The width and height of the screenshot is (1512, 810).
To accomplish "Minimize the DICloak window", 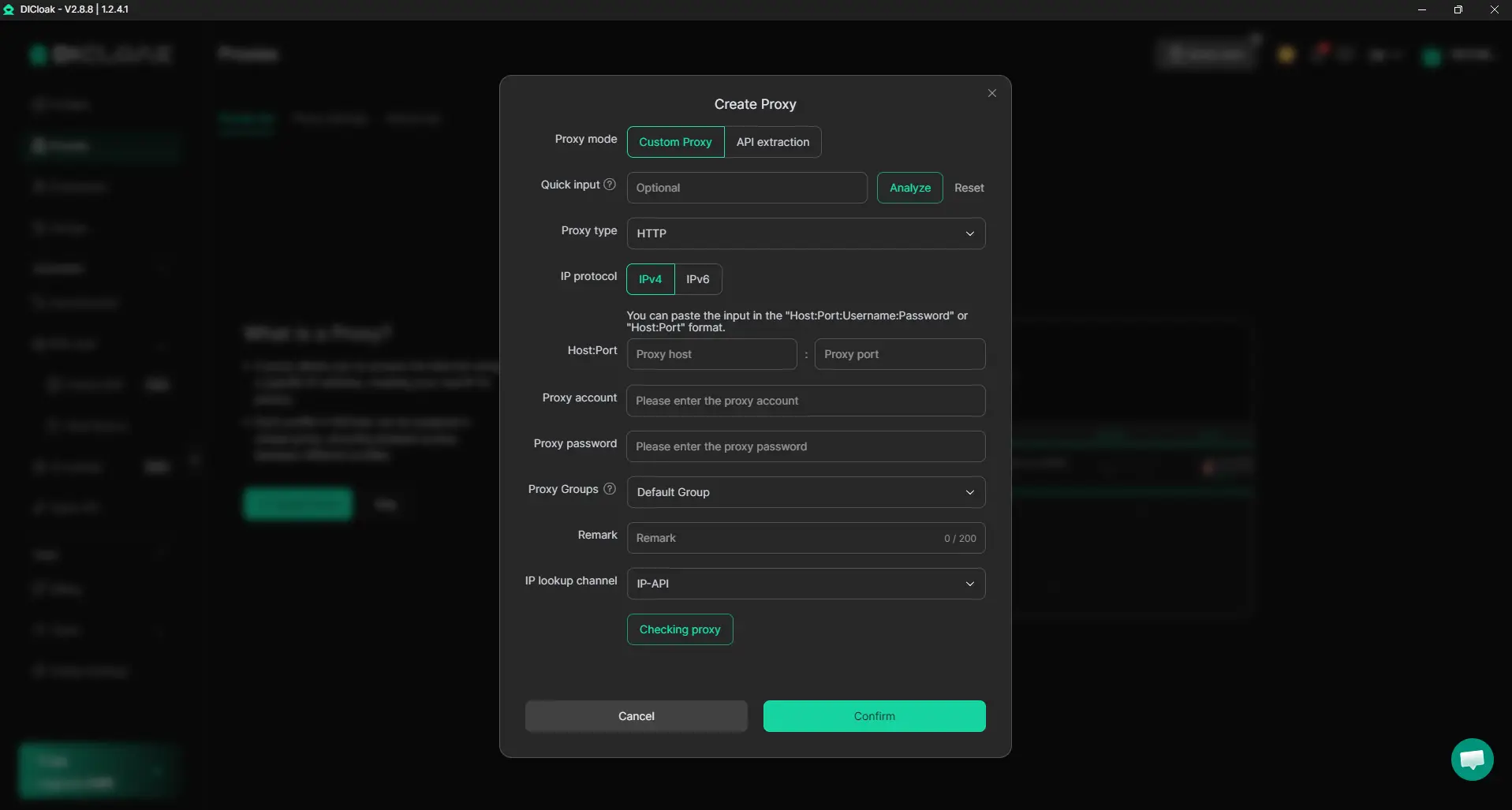I will (1421, 9).
